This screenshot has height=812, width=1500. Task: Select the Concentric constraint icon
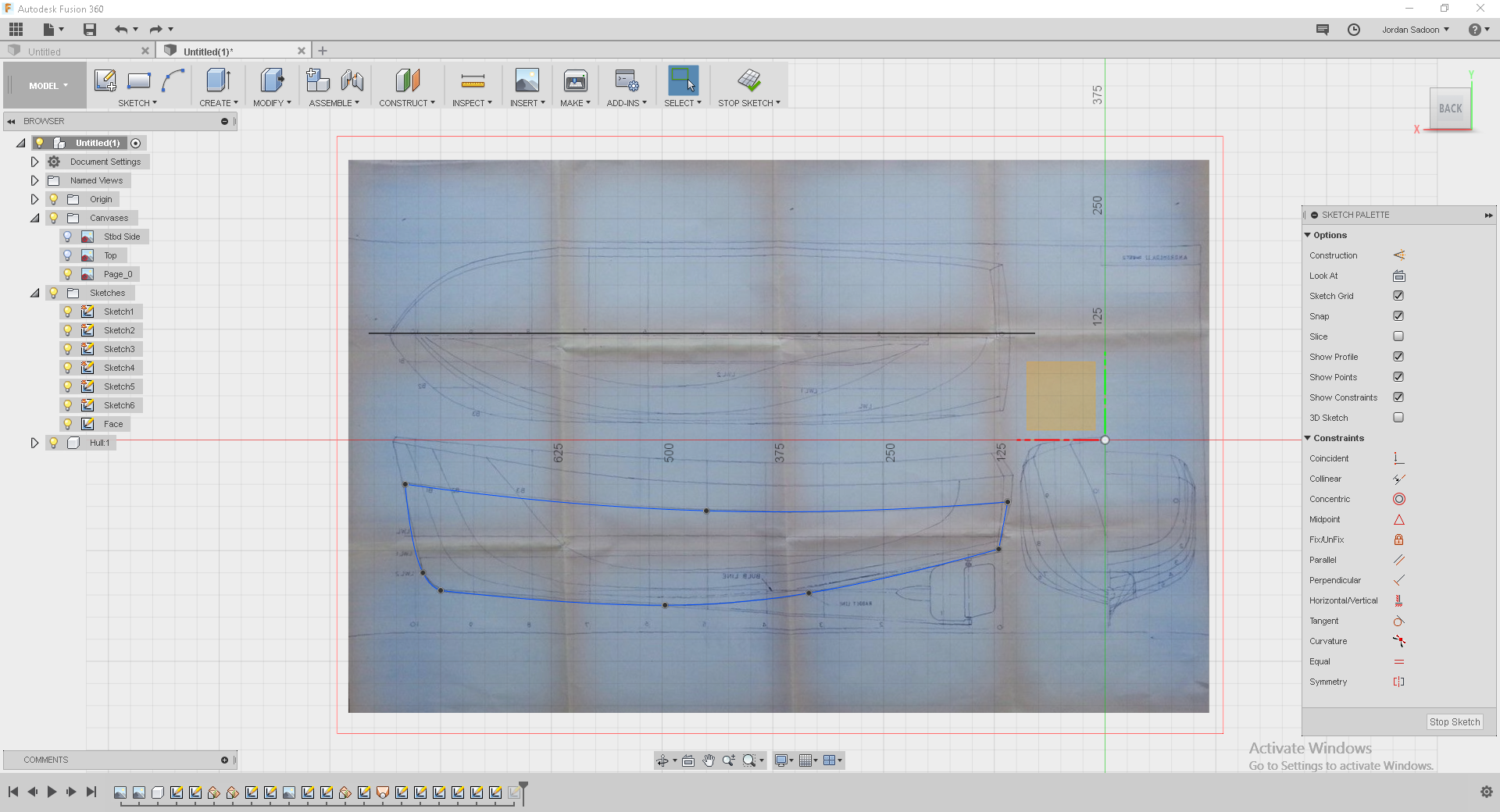[x=1398, y=499]
